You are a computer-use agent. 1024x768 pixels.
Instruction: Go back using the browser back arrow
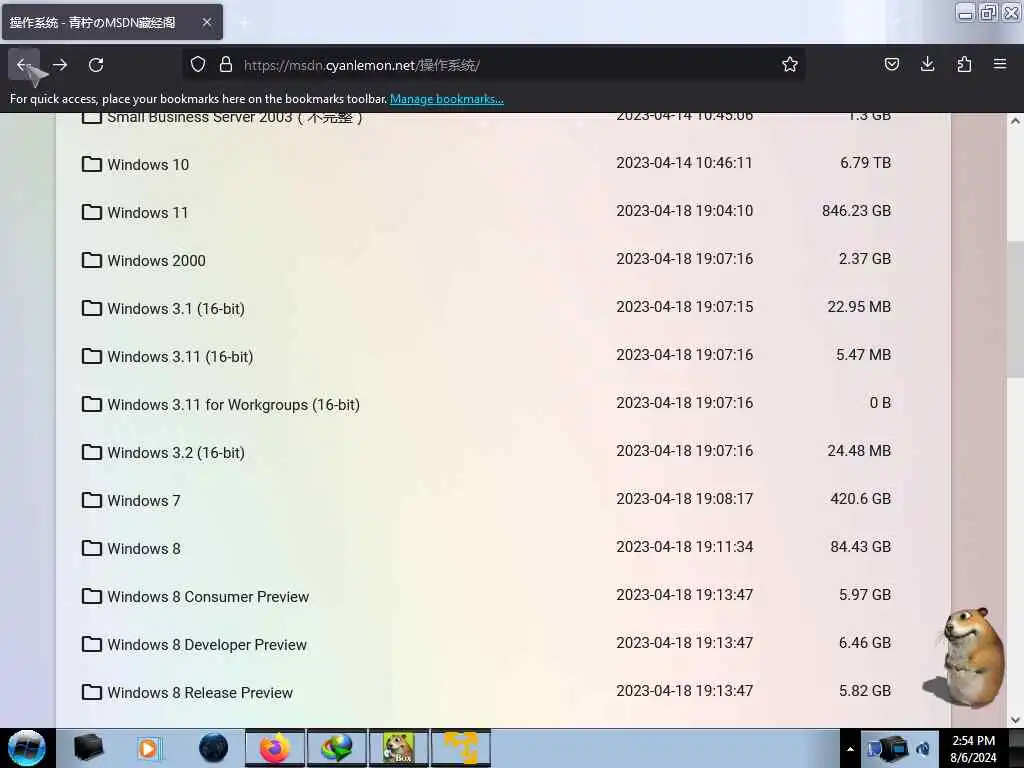coord(24,65)
